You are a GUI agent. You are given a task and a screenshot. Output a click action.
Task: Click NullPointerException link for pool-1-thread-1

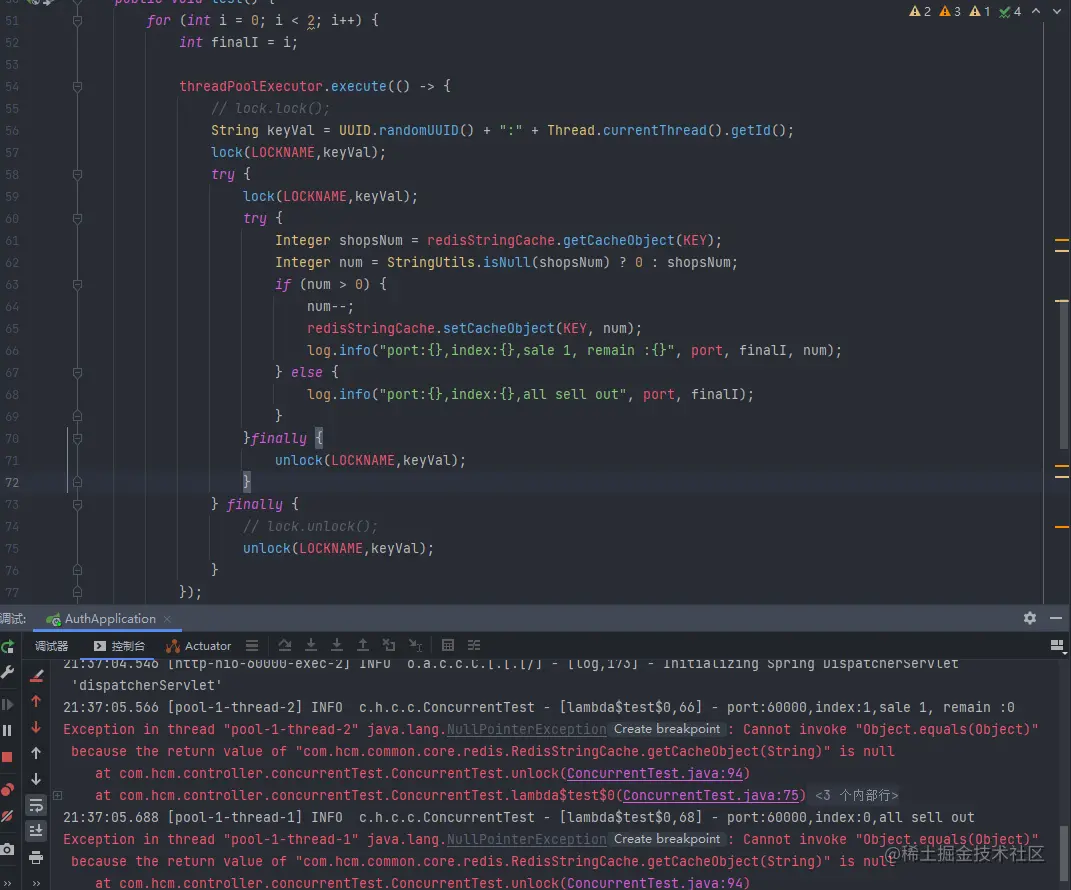pyautogui.click(x=526, y=839)
